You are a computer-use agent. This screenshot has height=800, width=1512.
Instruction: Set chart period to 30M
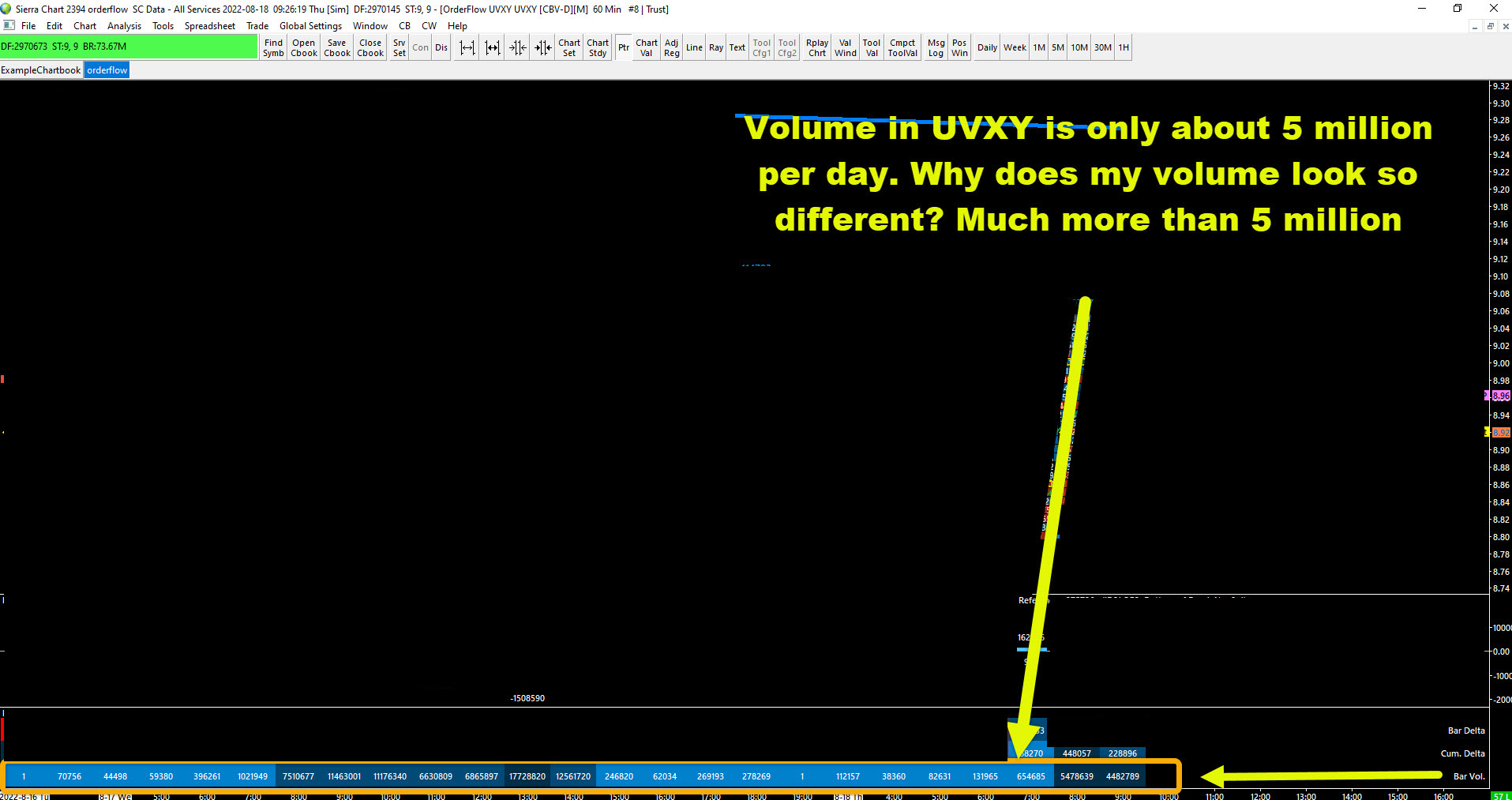click(1103, 48)
